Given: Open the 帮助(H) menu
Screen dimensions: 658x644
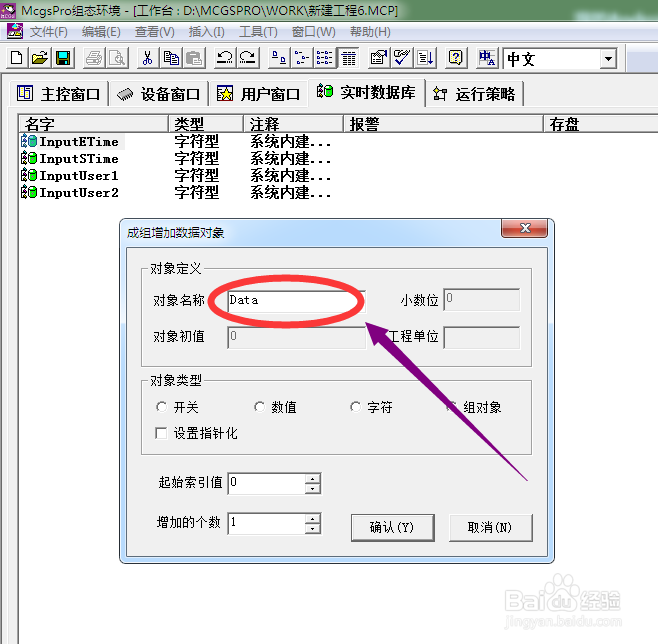Looking at the screenshot, I should pos(370,32).
